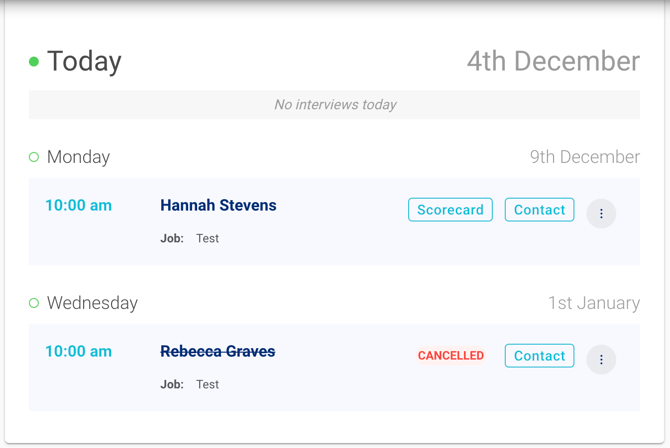Open three-dot menu for Rebecca Graves interview
Image resolution: width=670 pixels, height=448 pixels.
point(601,360)
